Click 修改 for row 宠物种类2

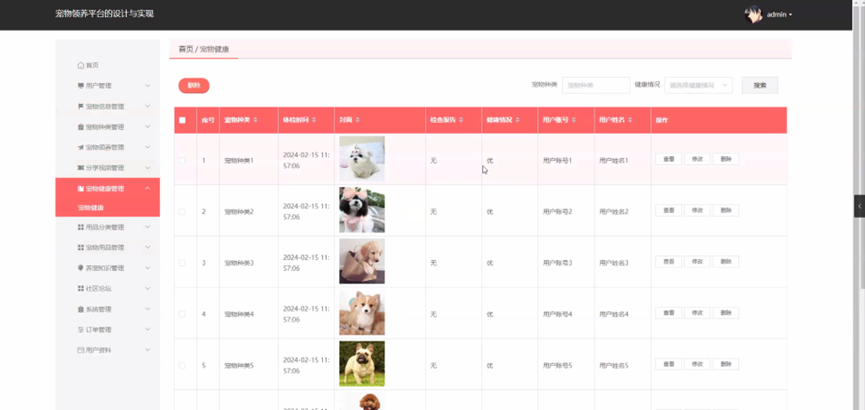(x=697, y=210)
